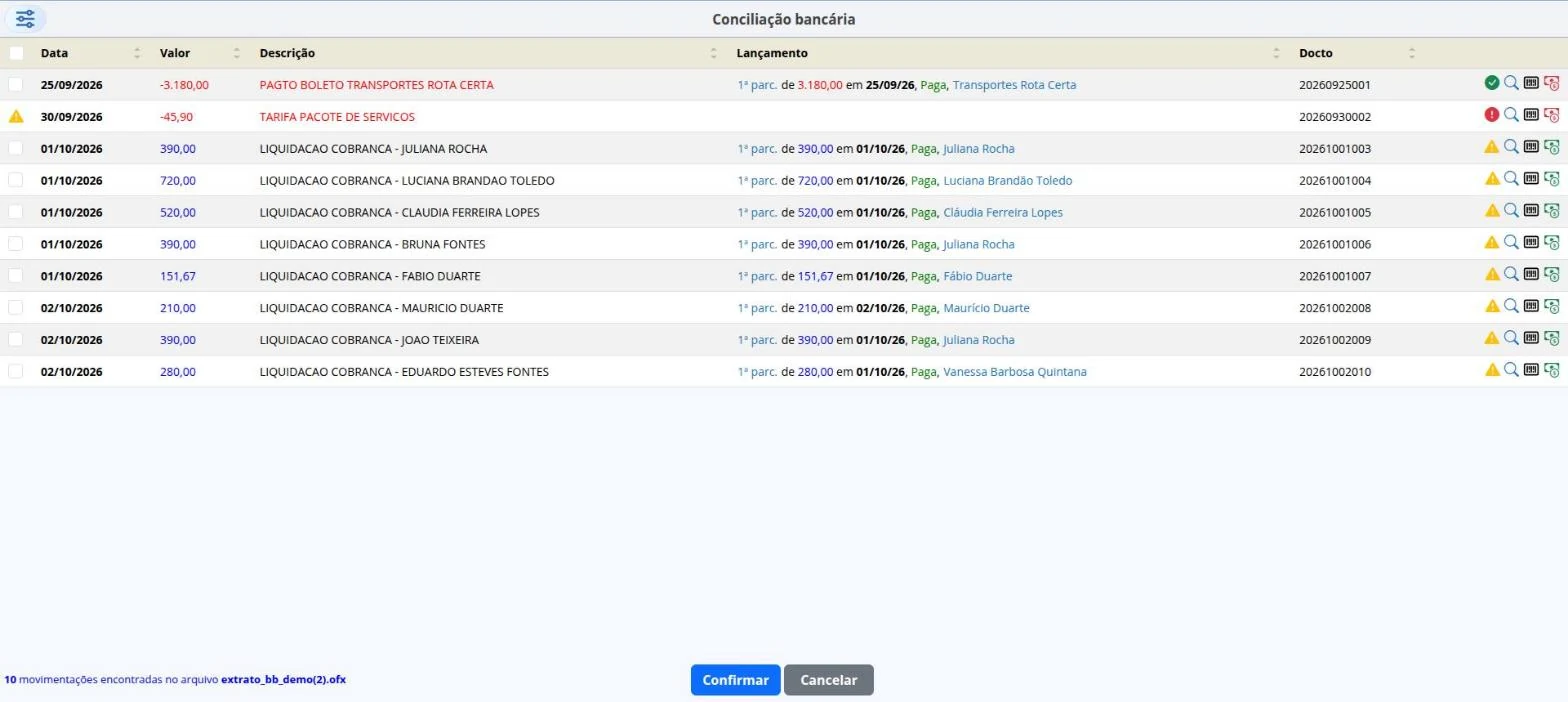This screenshot has width=1568, height=702.
Task: Click magnifier icon in EDUARDO ESTEVES FONTES row
Action: point(1511,370)
